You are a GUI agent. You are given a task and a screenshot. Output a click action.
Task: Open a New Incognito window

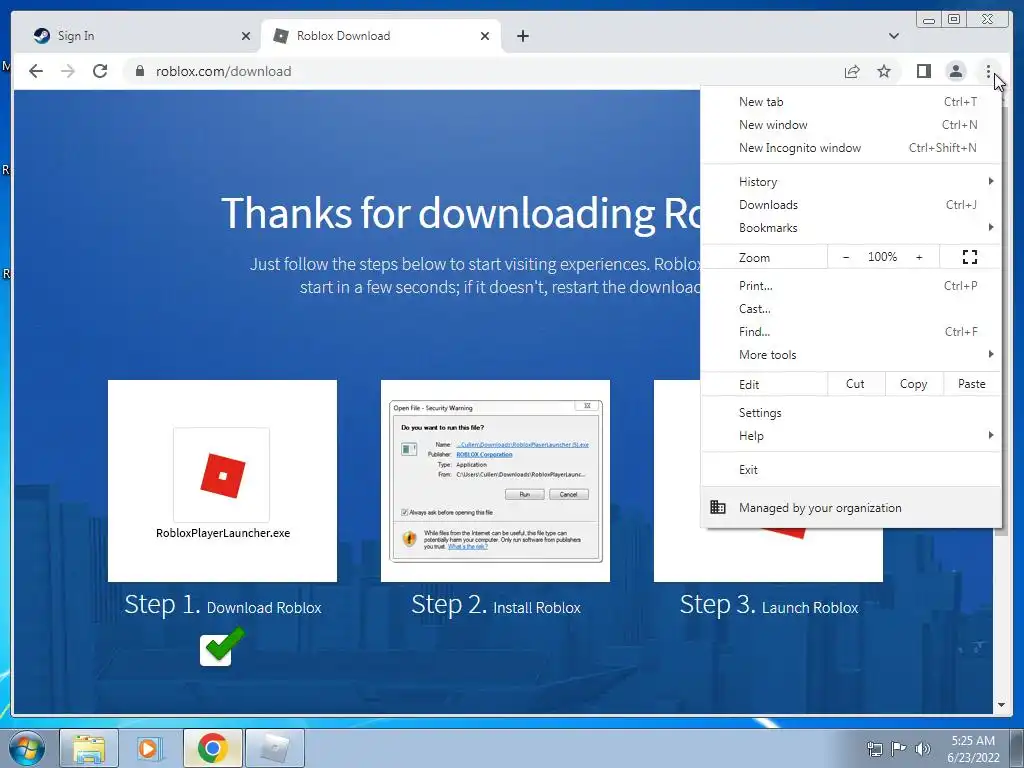click(851, 148)
